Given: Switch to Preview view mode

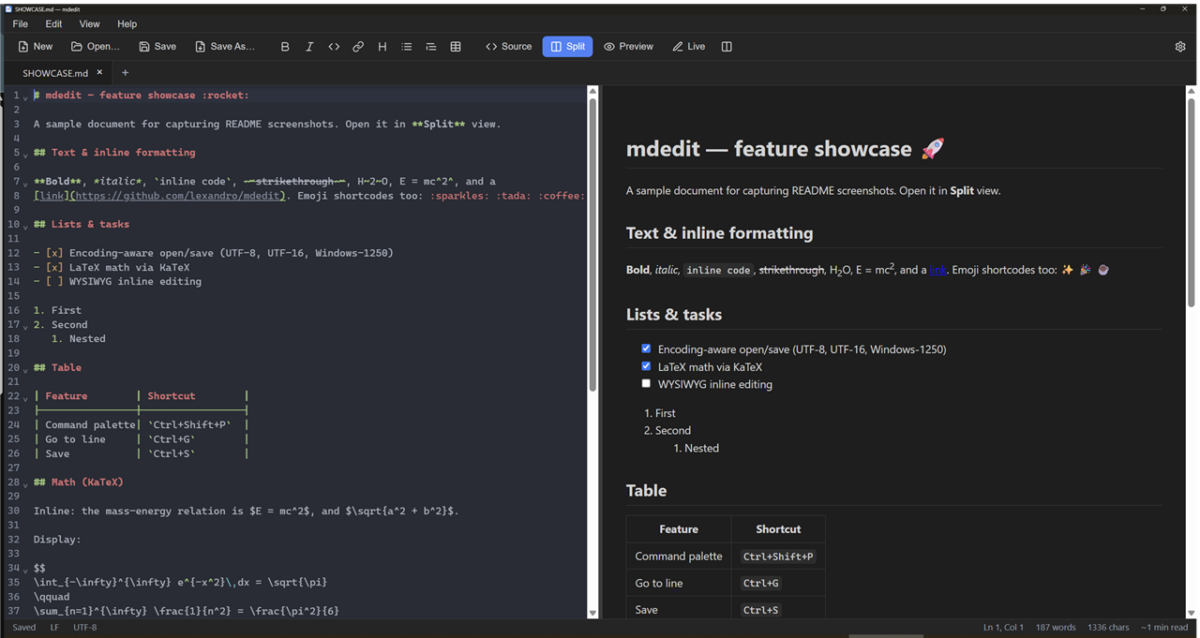Looking at the screenshot, I should [628, 47].
